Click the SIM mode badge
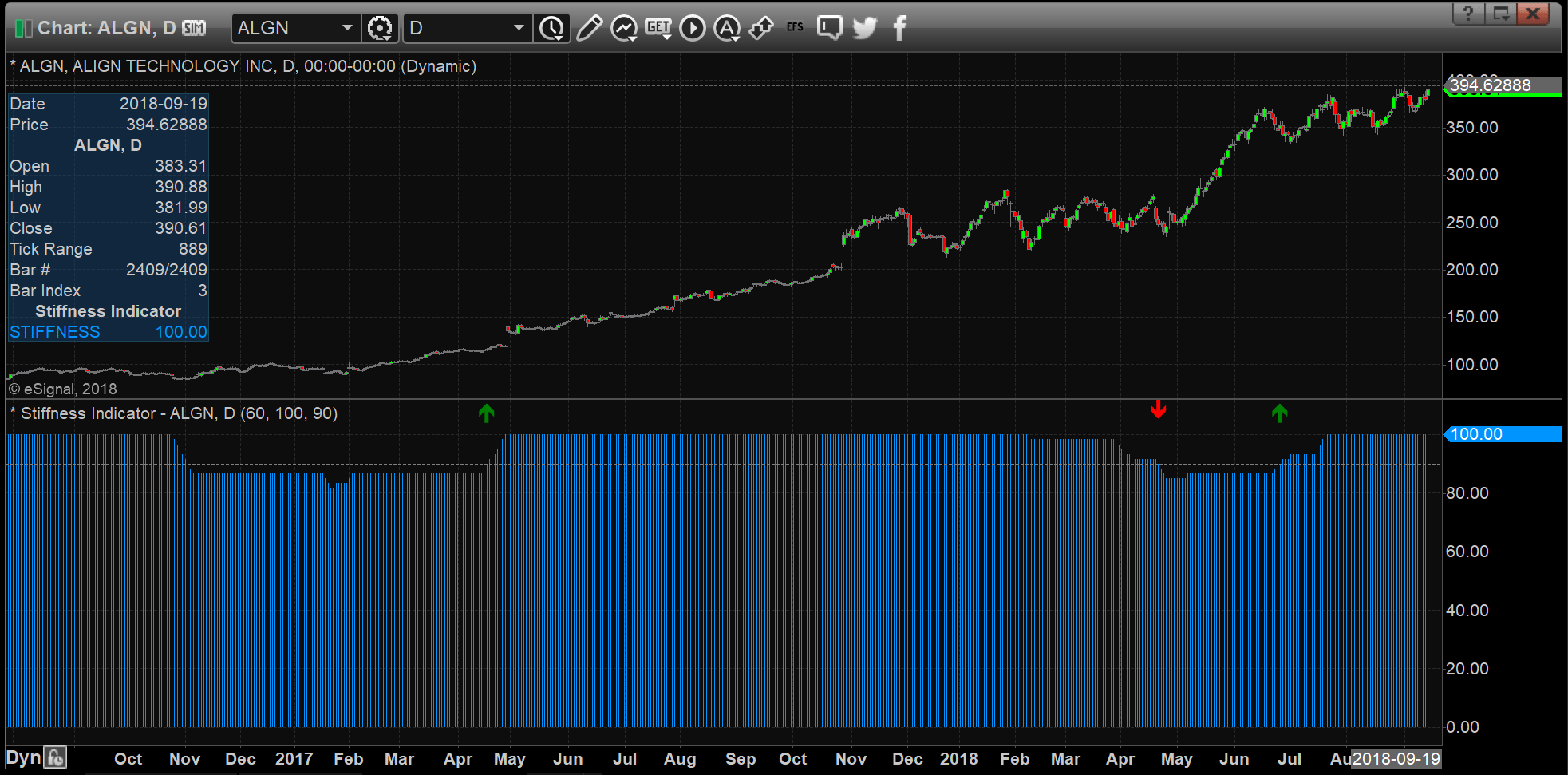This screenshot has height=775, width=1568. tap(194, 29)
